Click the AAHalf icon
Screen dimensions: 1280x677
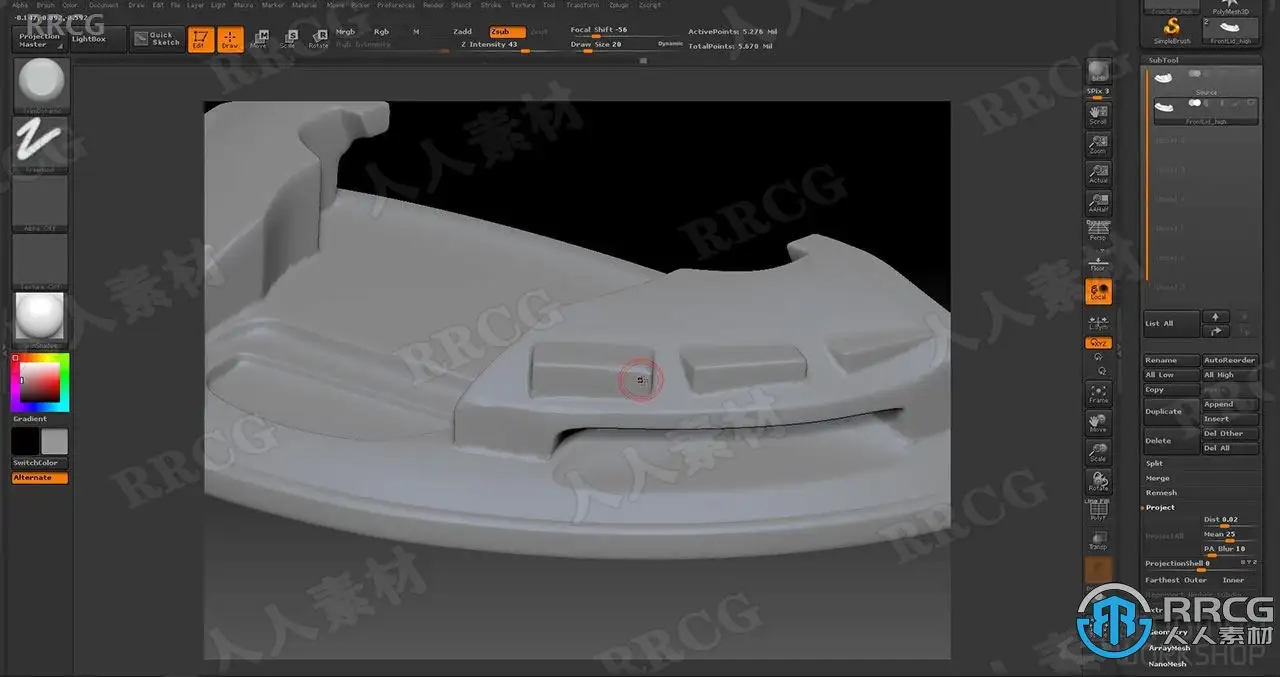(1099, 201)
